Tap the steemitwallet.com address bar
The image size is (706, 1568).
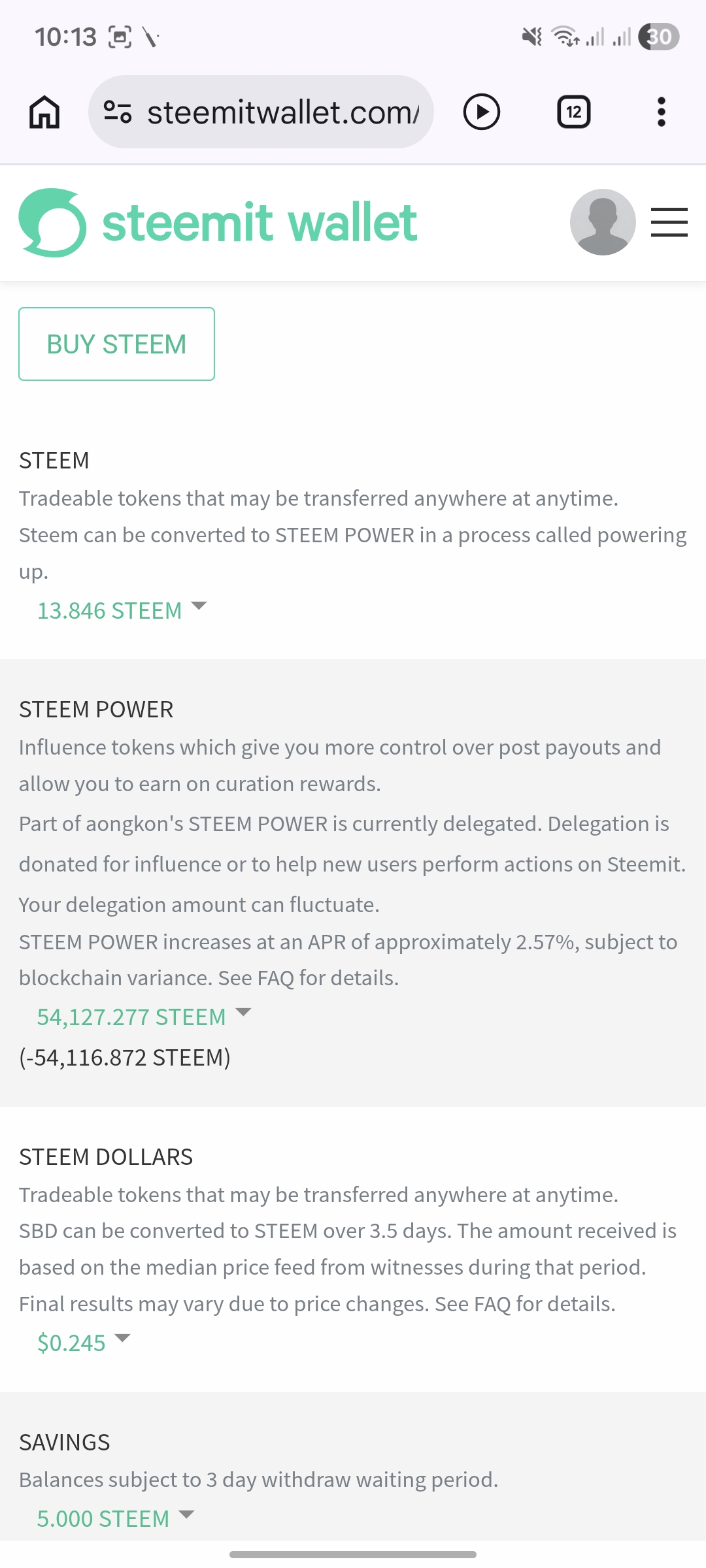click(x=282, y=112)
